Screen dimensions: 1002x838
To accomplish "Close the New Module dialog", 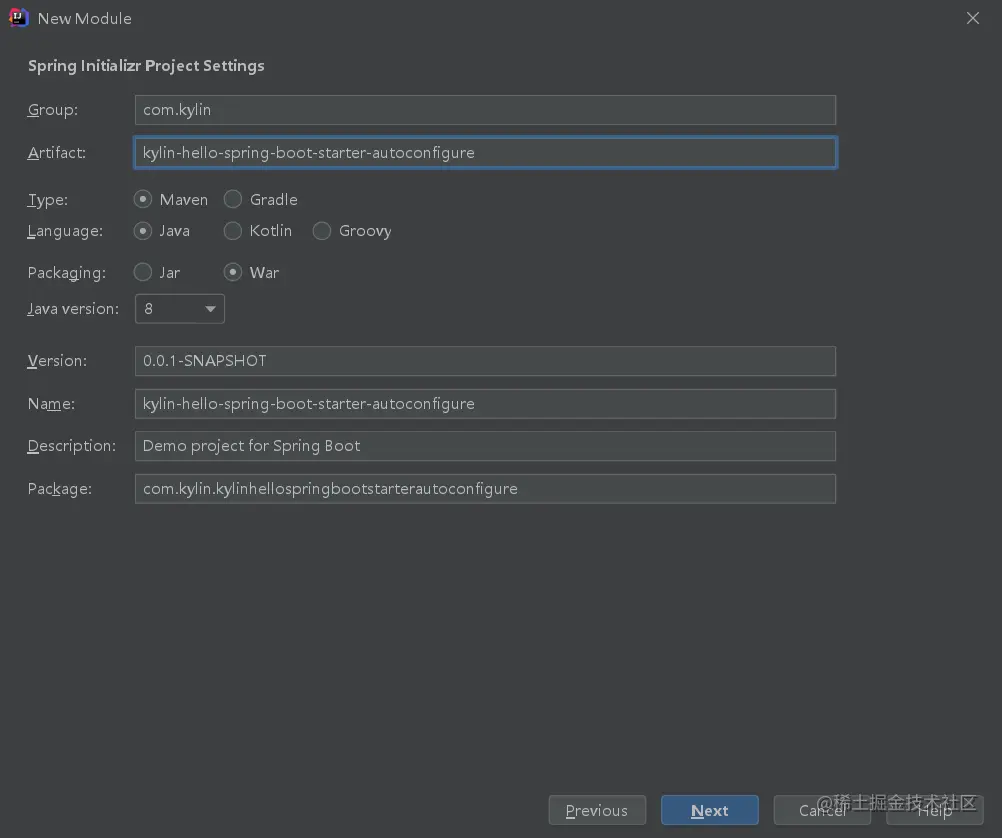I will (x=973, y=18).
